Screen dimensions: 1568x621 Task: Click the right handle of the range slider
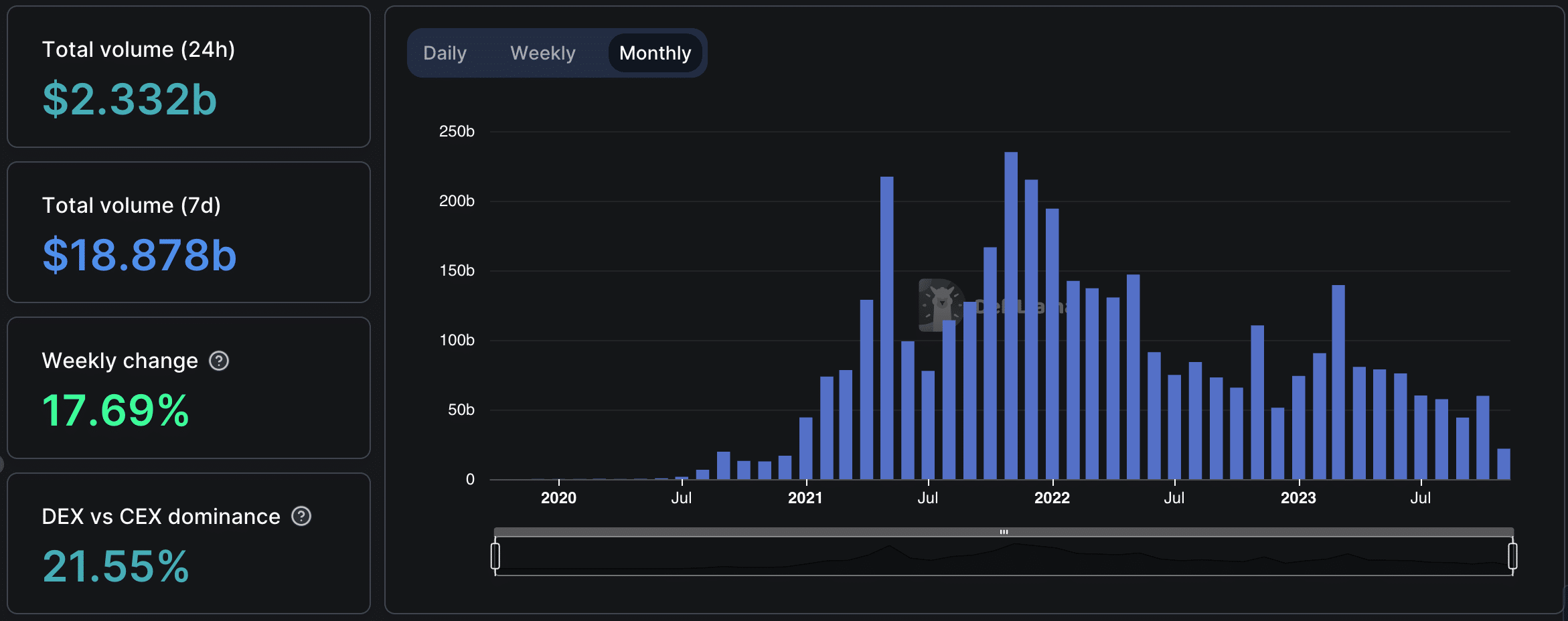tap(1512, 556)
